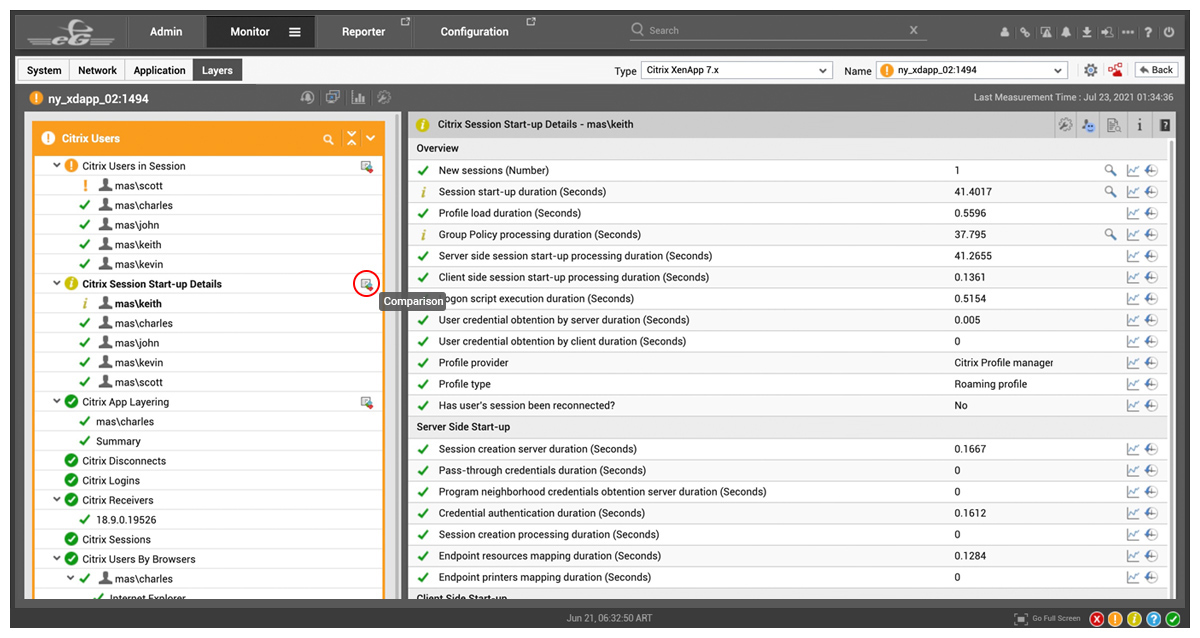Click the download icon in the top bar
Image resolution: width=1200 pixels, height=638 pixels.
1087,32
